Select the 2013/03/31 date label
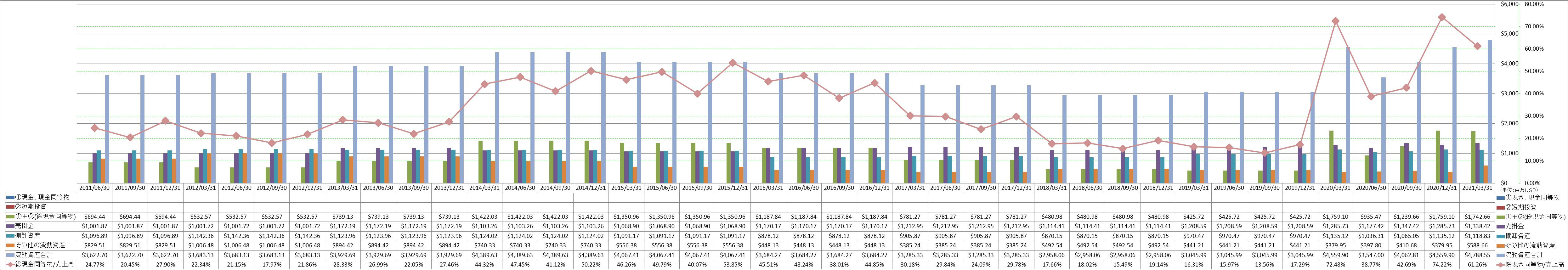The height and width of the screenshot is (270, 1568). pyautogui.click(x=343, y=188)
